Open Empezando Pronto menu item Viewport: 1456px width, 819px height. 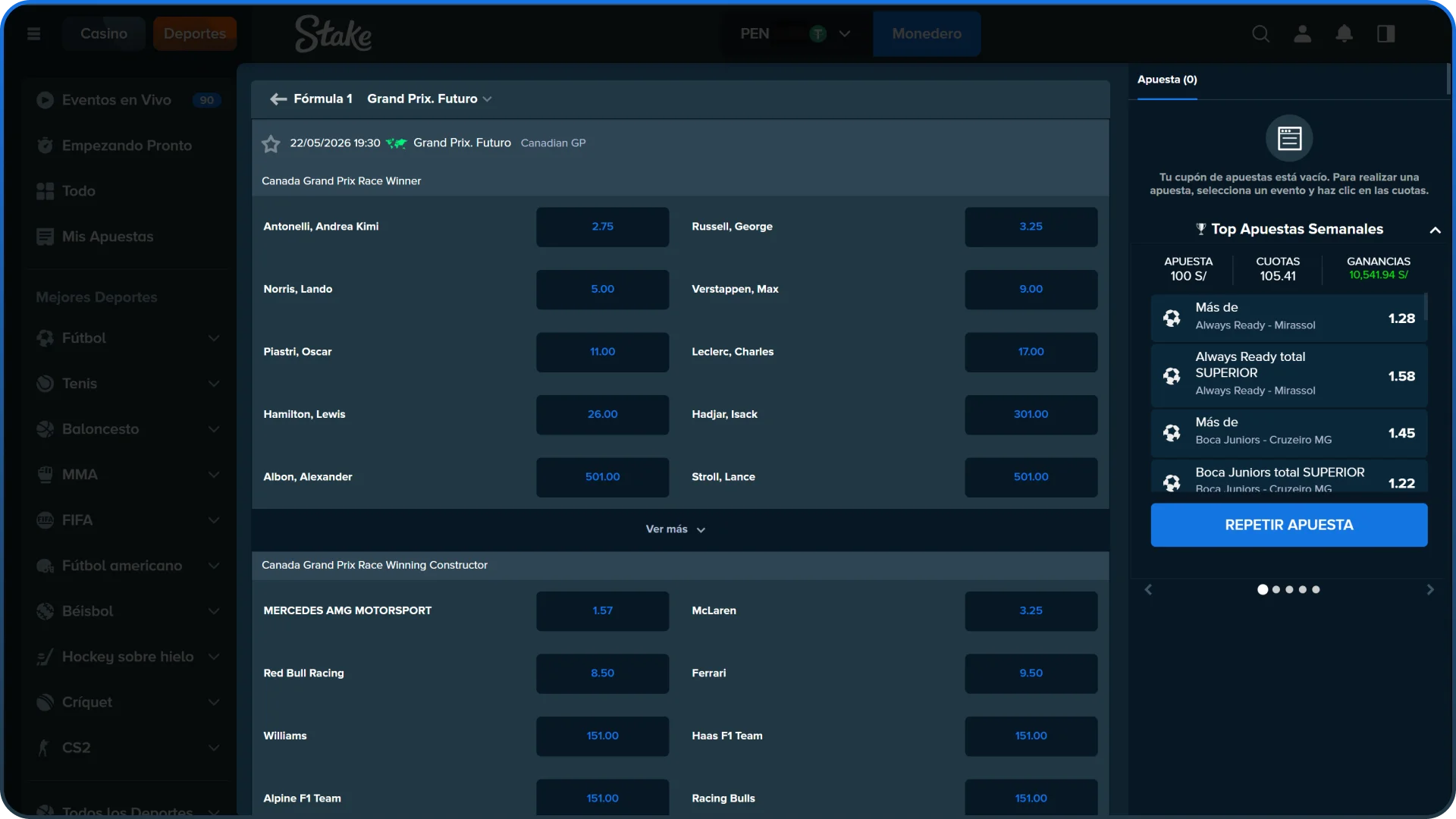point(129,146)
